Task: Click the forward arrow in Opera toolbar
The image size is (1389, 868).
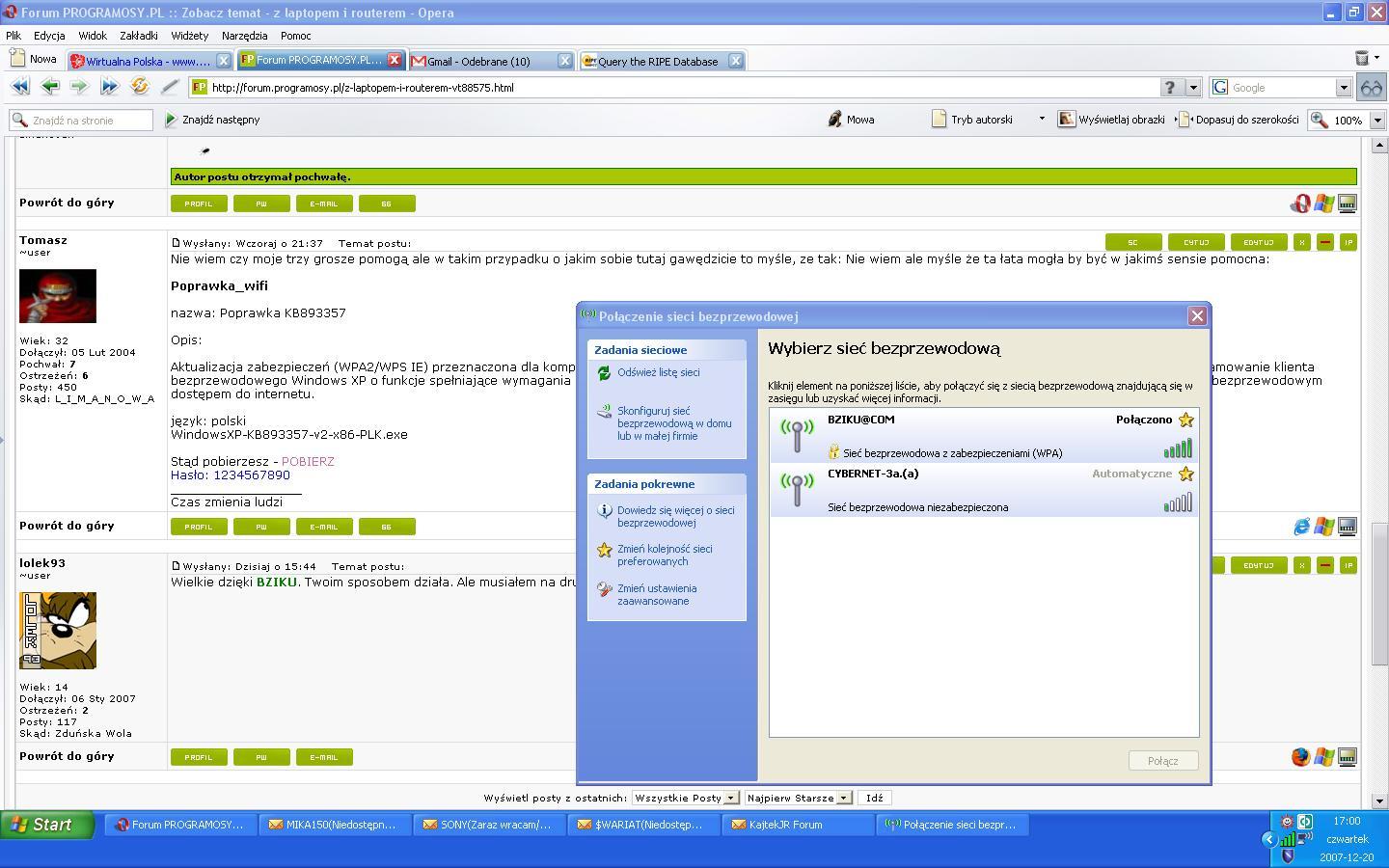Action: click(79, 87)
